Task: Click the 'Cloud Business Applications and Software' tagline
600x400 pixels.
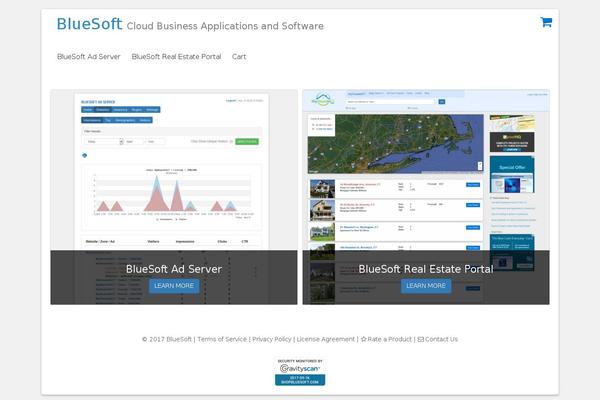Action: point(225,26)
